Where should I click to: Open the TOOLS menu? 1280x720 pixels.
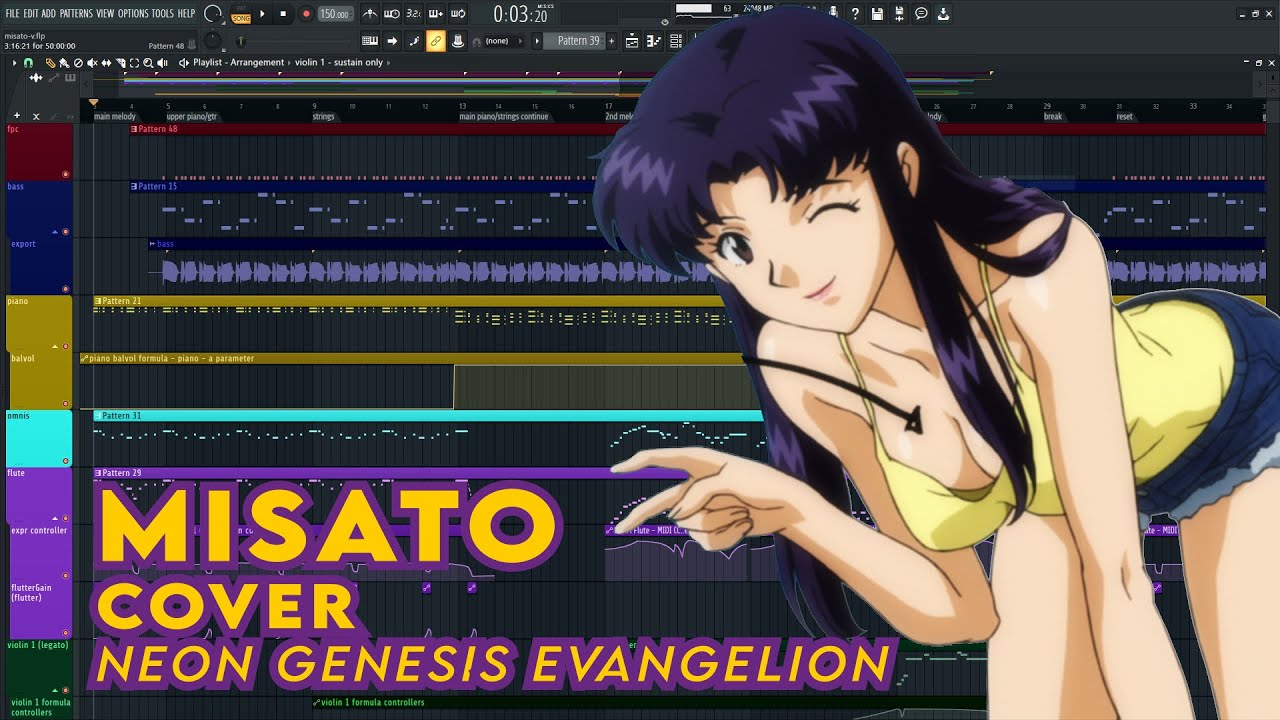tap(163, 14)
